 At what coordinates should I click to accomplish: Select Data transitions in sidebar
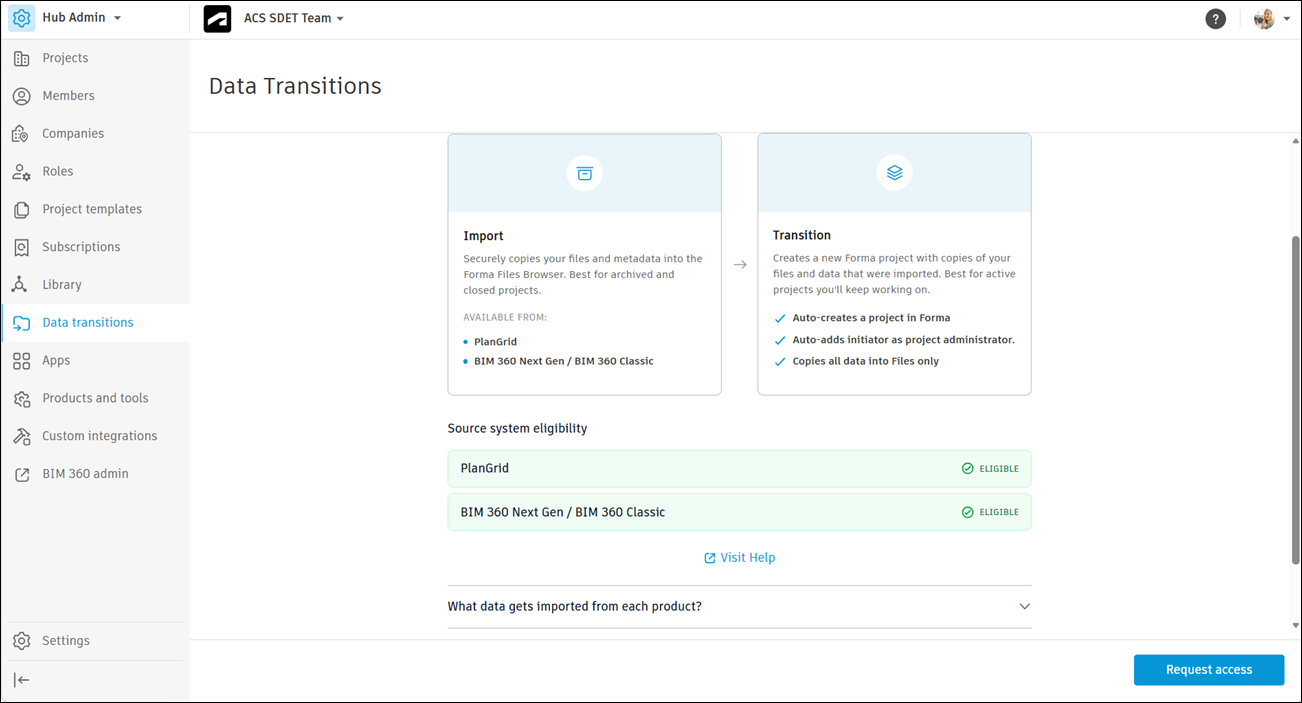(x=88, y=323)
